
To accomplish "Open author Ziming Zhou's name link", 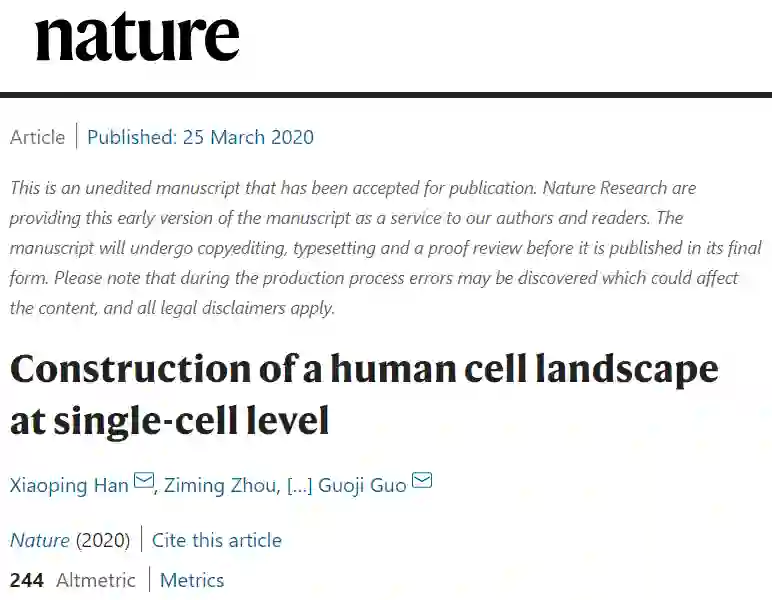I will [x=221, y=485].
